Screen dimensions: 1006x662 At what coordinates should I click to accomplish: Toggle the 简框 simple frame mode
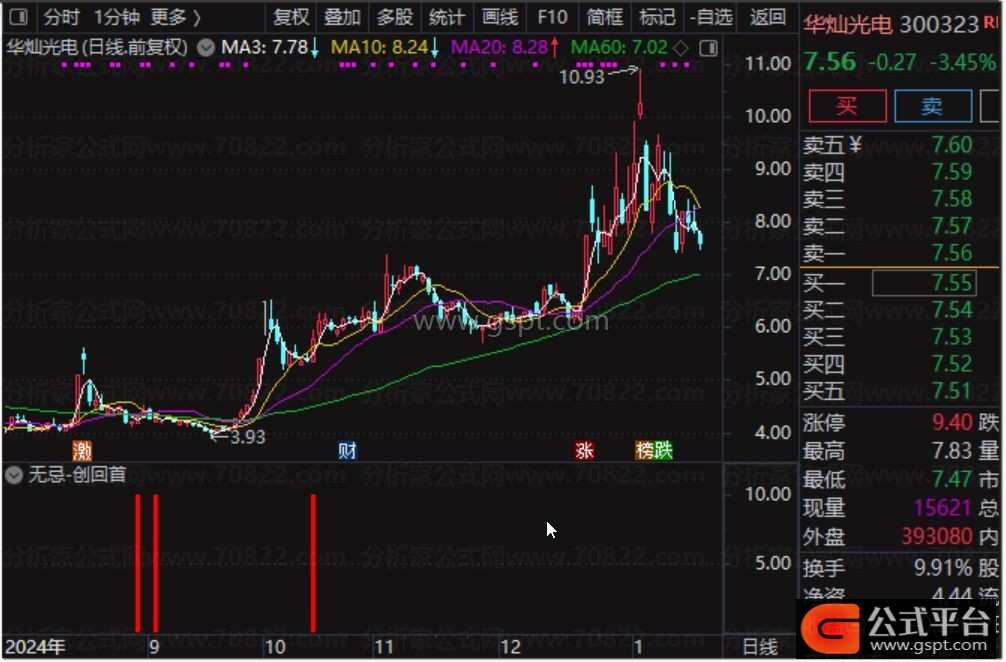coord(604,17)
